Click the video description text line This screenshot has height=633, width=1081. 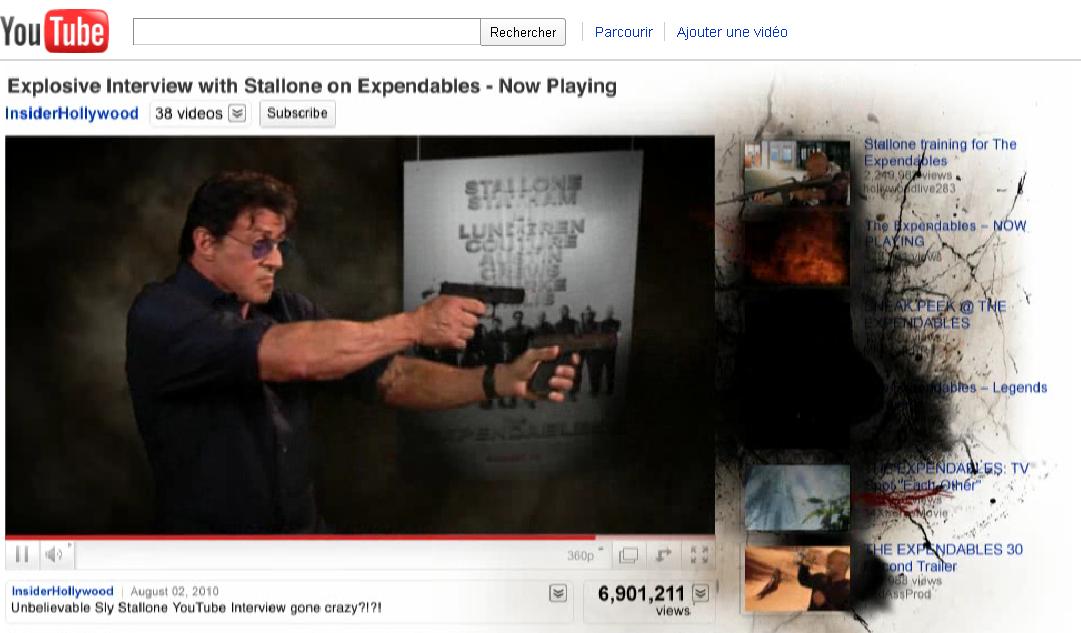pyautogui.click(x=196, y=607)
